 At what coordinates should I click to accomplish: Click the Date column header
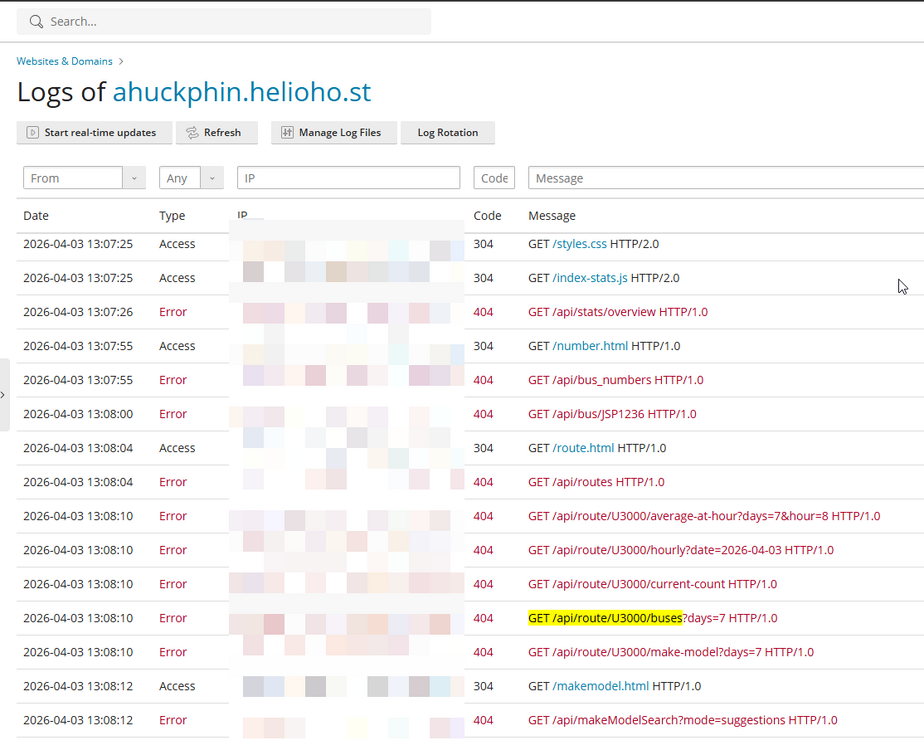pyautogui.click(x=36, y=216)
